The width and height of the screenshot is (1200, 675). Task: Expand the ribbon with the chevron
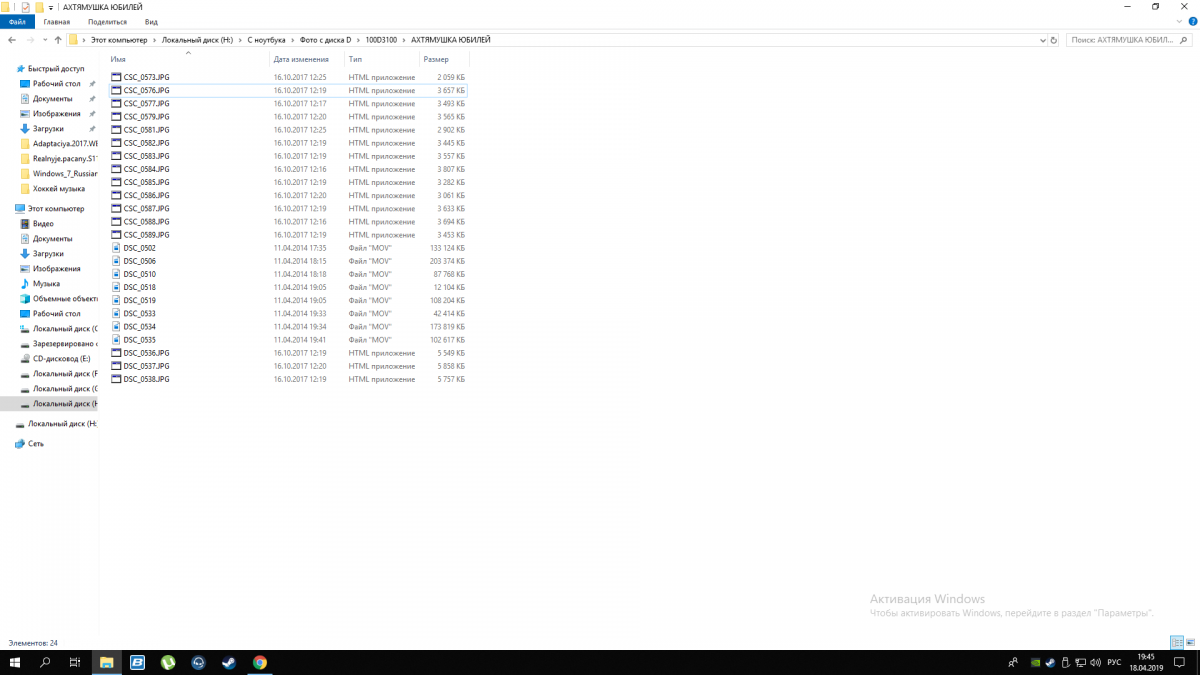point(1181,21)
